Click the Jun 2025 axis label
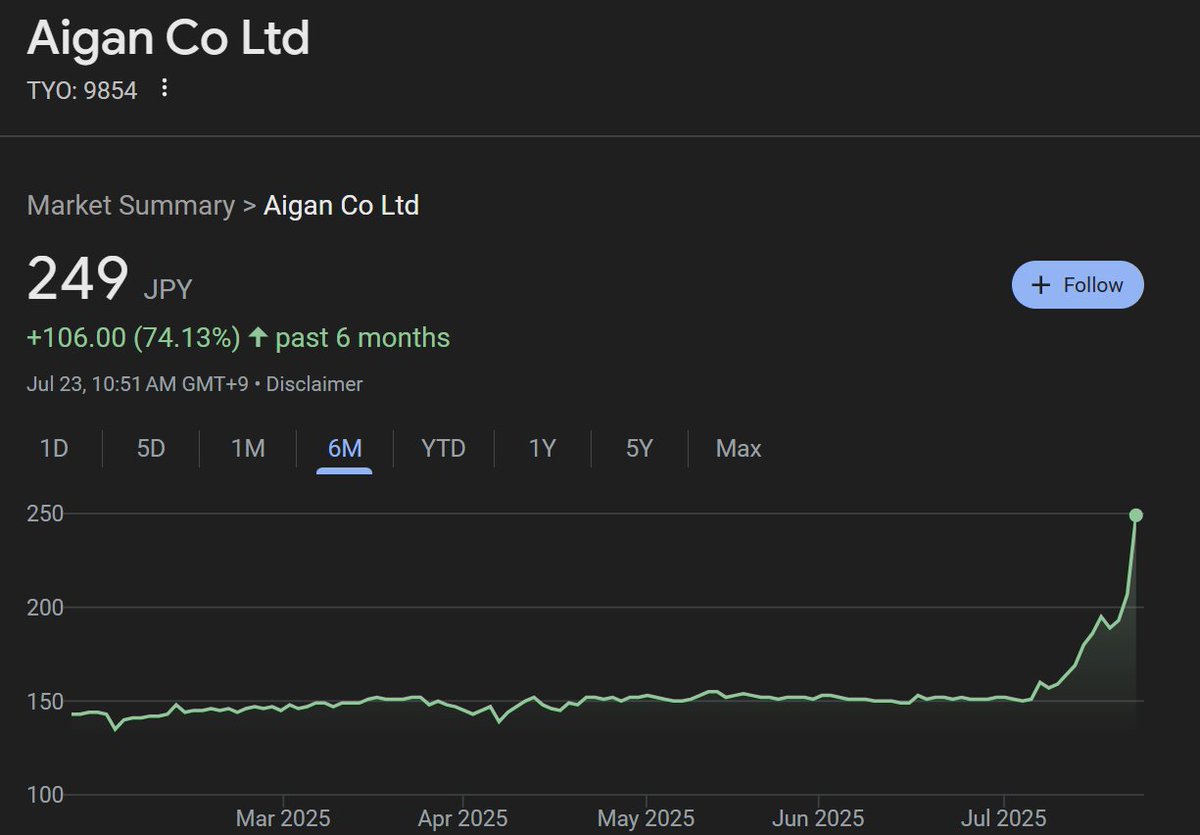The height and width of the screenshot is (835, 1200). tap(819, 818)
